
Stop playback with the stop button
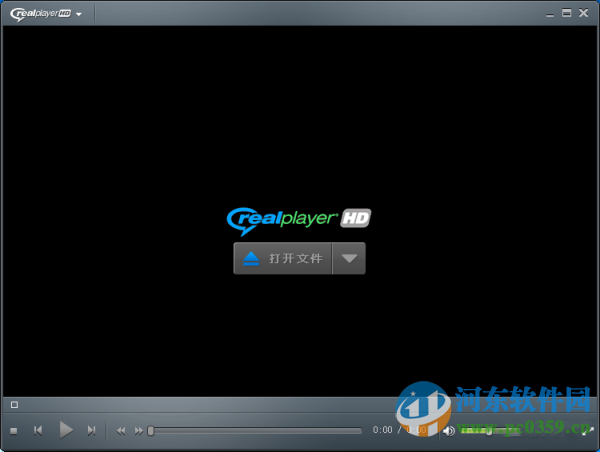point(13,431)
